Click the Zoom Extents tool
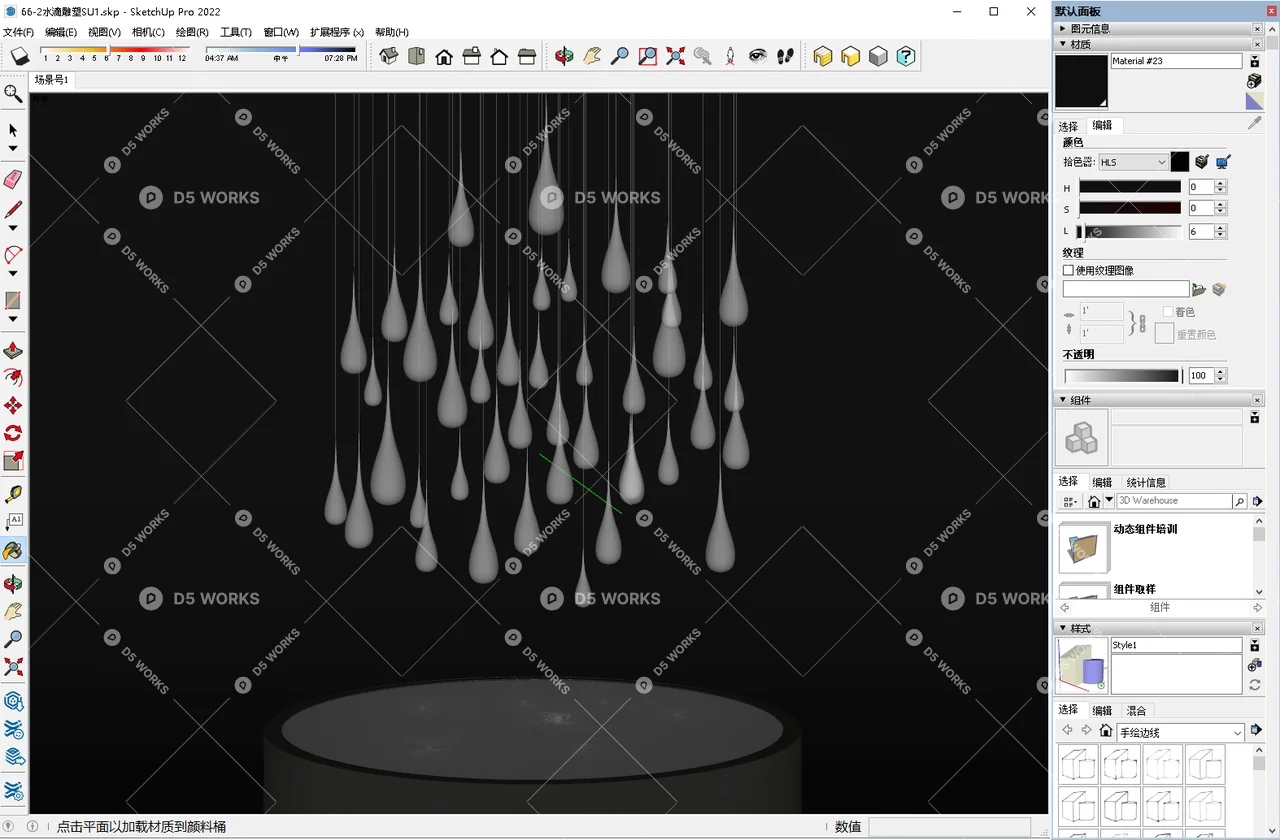Screen dimensions: 1280x840 tap(673, 57)
